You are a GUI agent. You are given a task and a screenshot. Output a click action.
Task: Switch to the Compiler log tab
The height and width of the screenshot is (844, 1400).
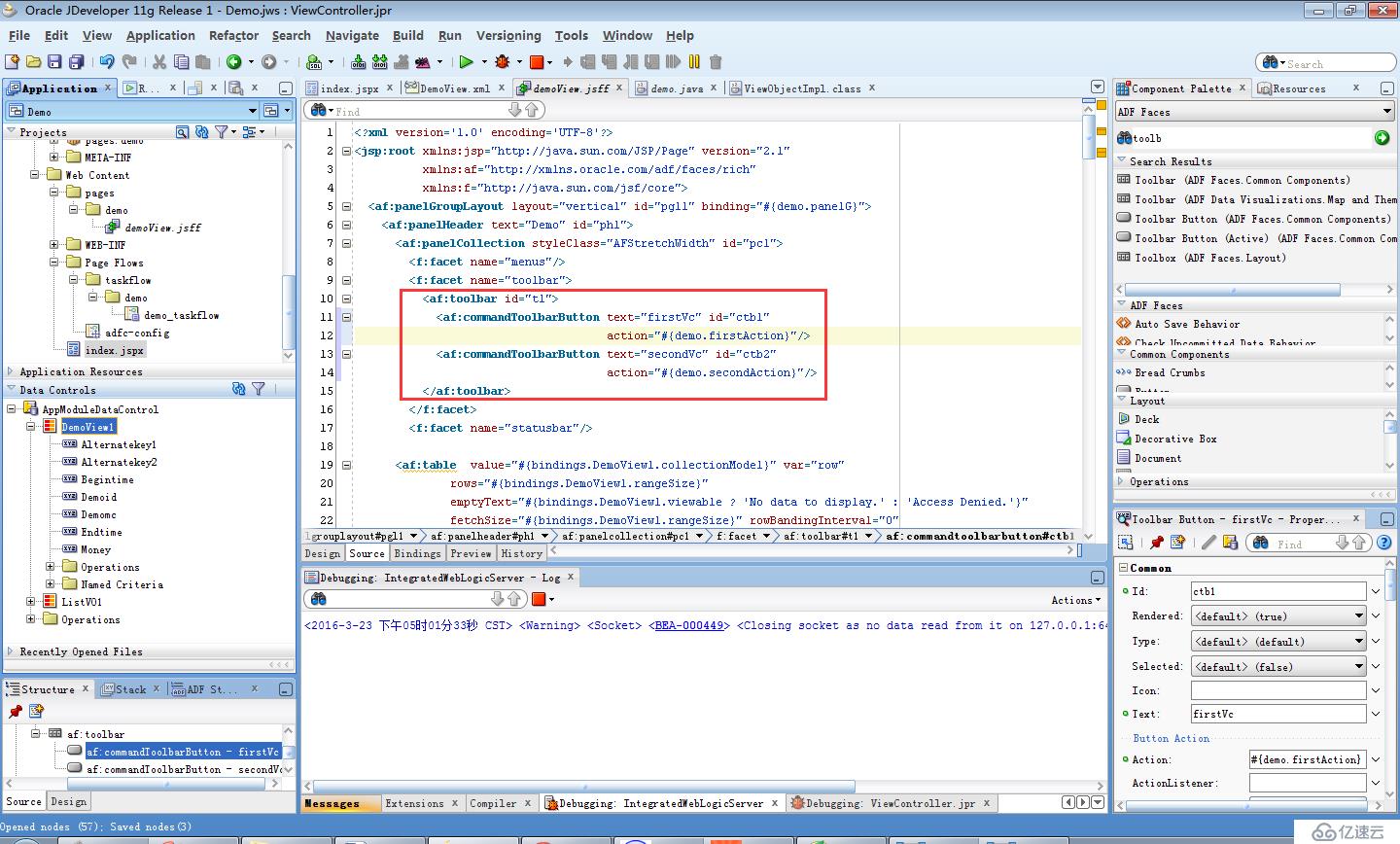point(493,803)
